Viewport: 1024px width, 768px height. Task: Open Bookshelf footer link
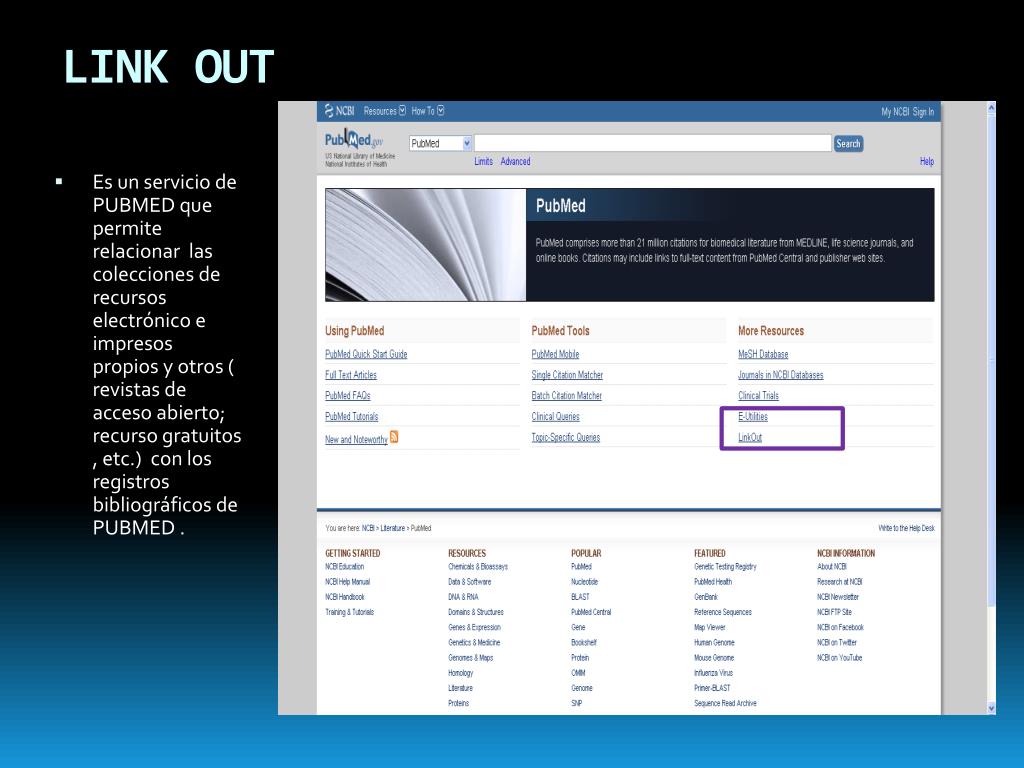click(584, 643)
